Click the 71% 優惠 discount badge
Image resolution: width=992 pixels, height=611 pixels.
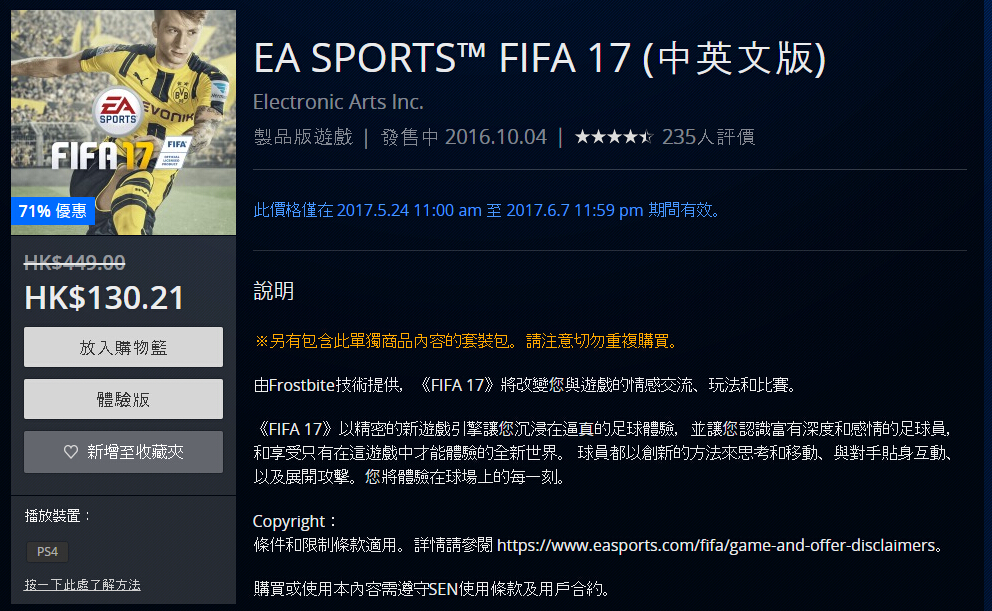coord(51,211)
